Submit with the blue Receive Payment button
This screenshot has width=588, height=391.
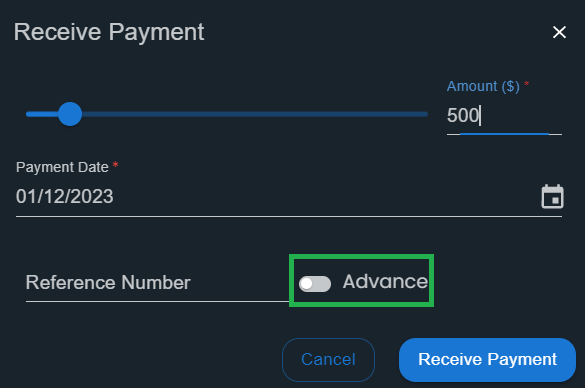pos(489,361)
